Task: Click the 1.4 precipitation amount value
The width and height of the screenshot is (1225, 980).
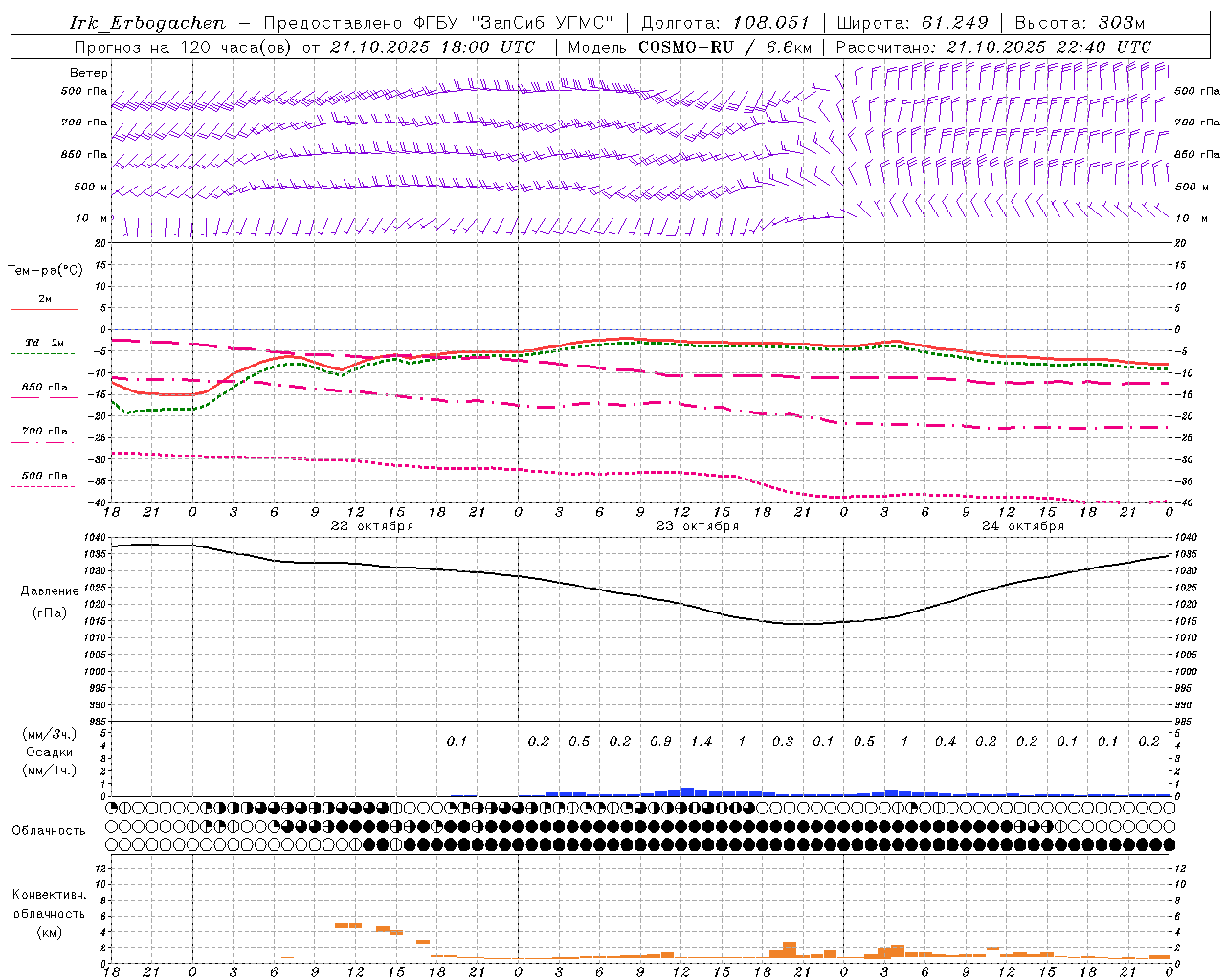Action: (x=702, y=742)
